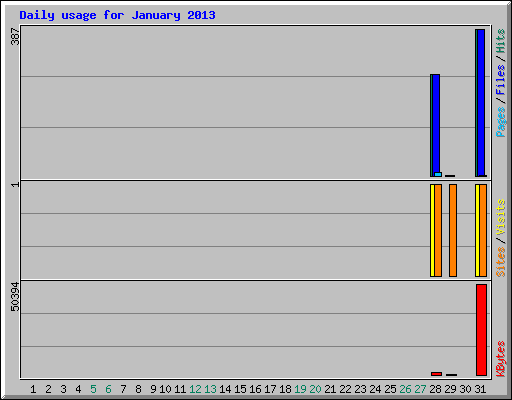512x400 pixels.
Task: Click the 50394 KBytes axis value
Action: point(15,297)
